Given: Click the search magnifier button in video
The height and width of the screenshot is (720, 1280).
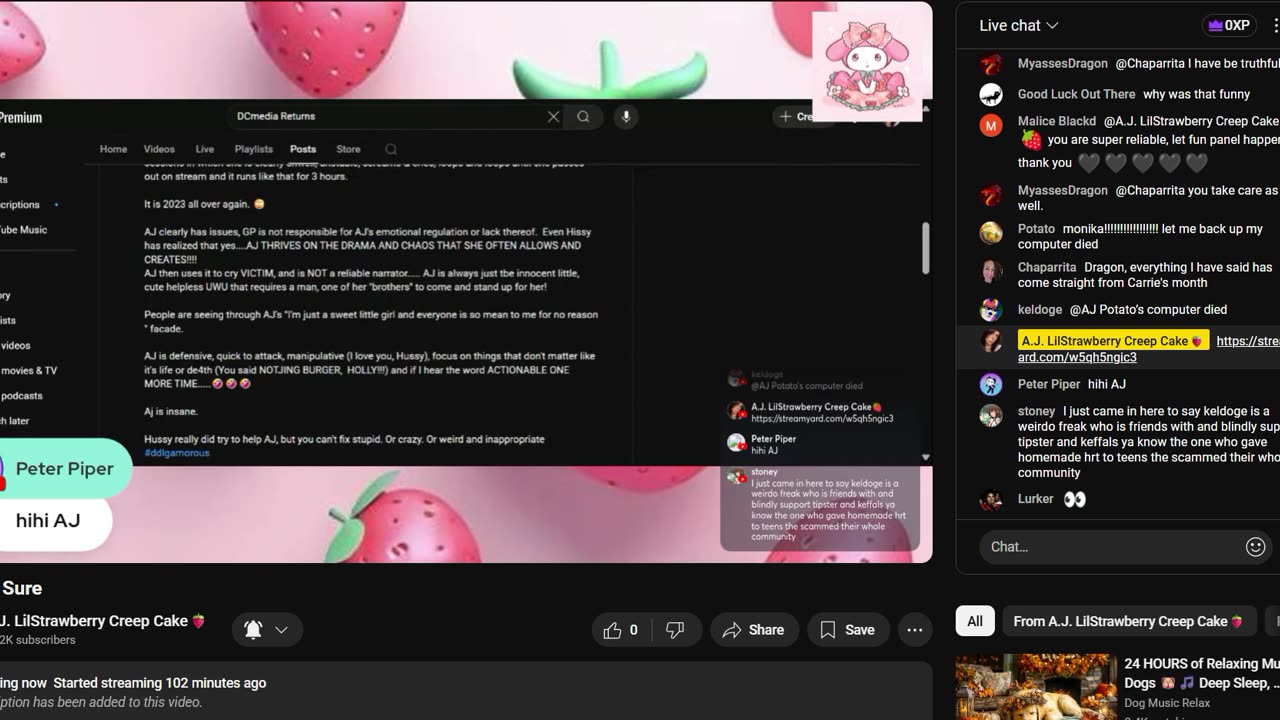Looking at the screenshot, I should tap(583, 117).
